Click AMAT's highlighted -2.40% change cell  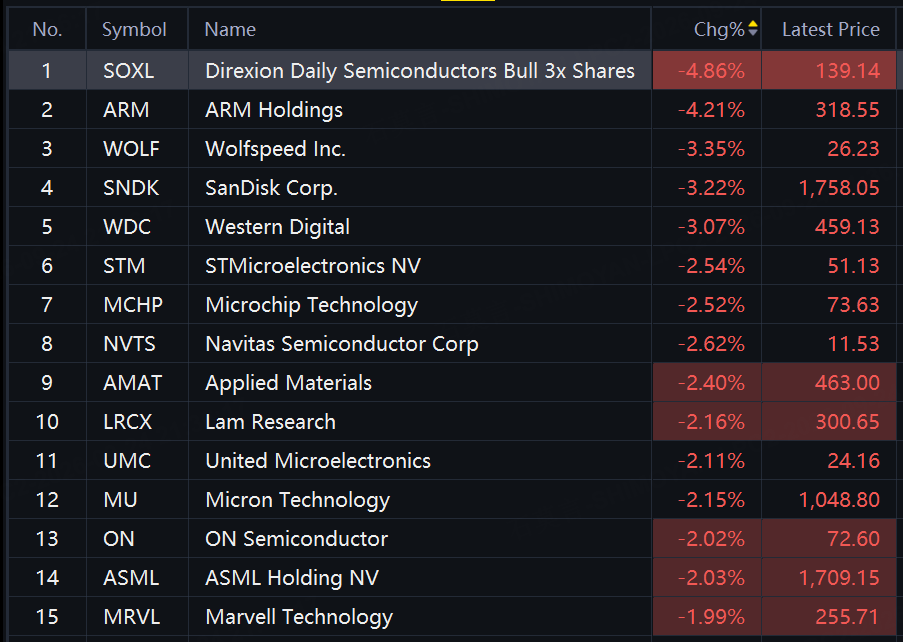tap(707, 382)
